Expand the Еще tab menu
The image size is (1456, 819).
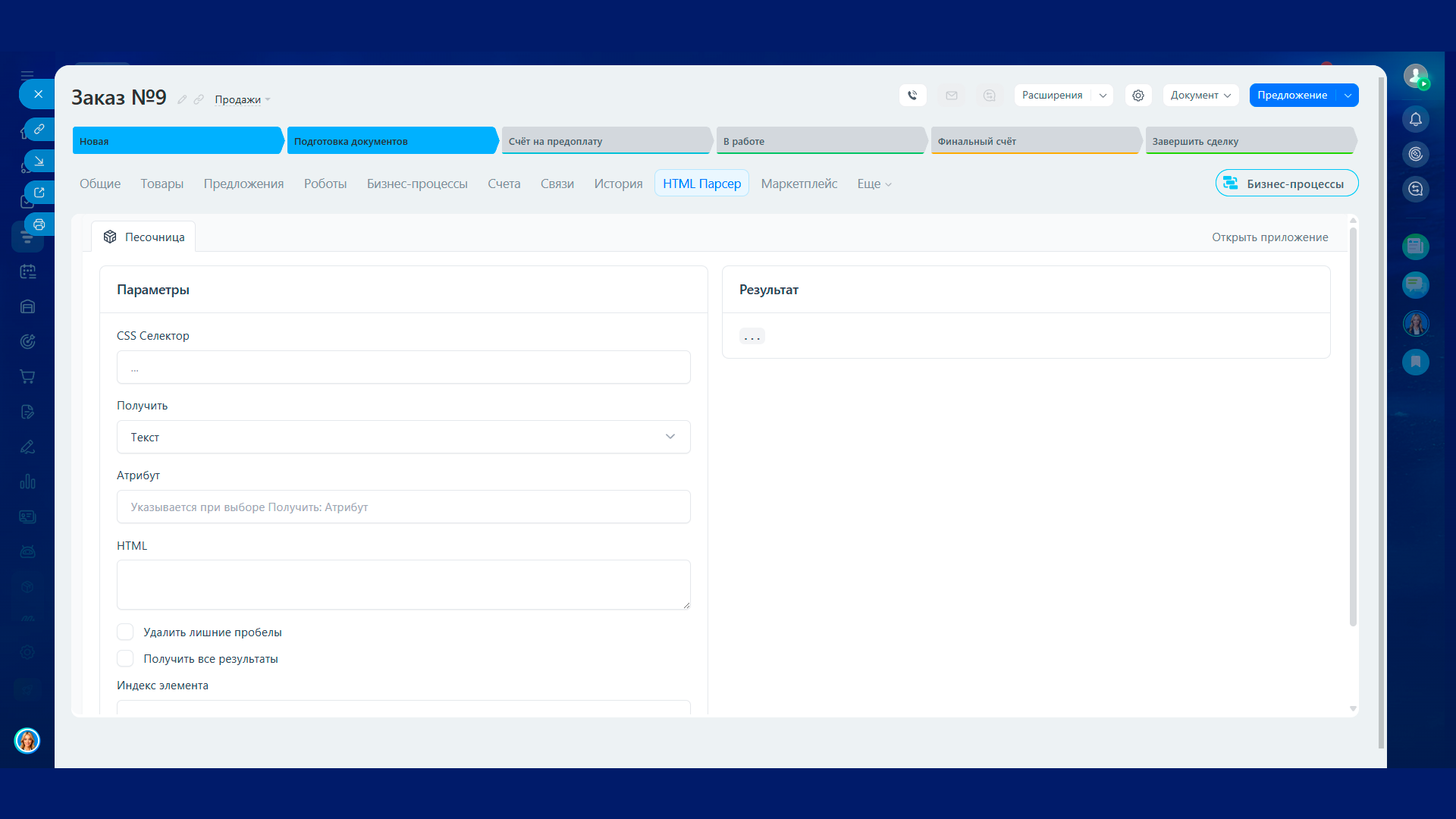(x=874, y=184)
